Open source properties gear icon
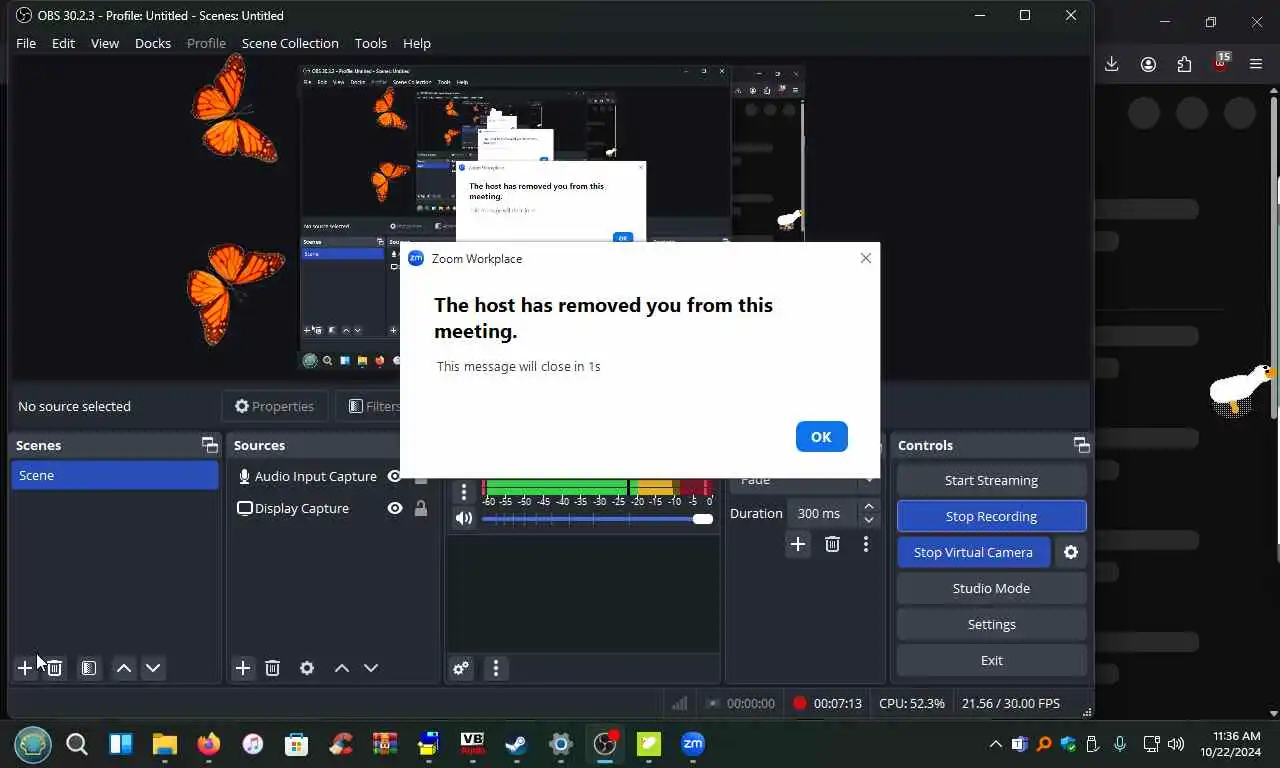This screenshot has width=1280, height=768. coord(307,668)
